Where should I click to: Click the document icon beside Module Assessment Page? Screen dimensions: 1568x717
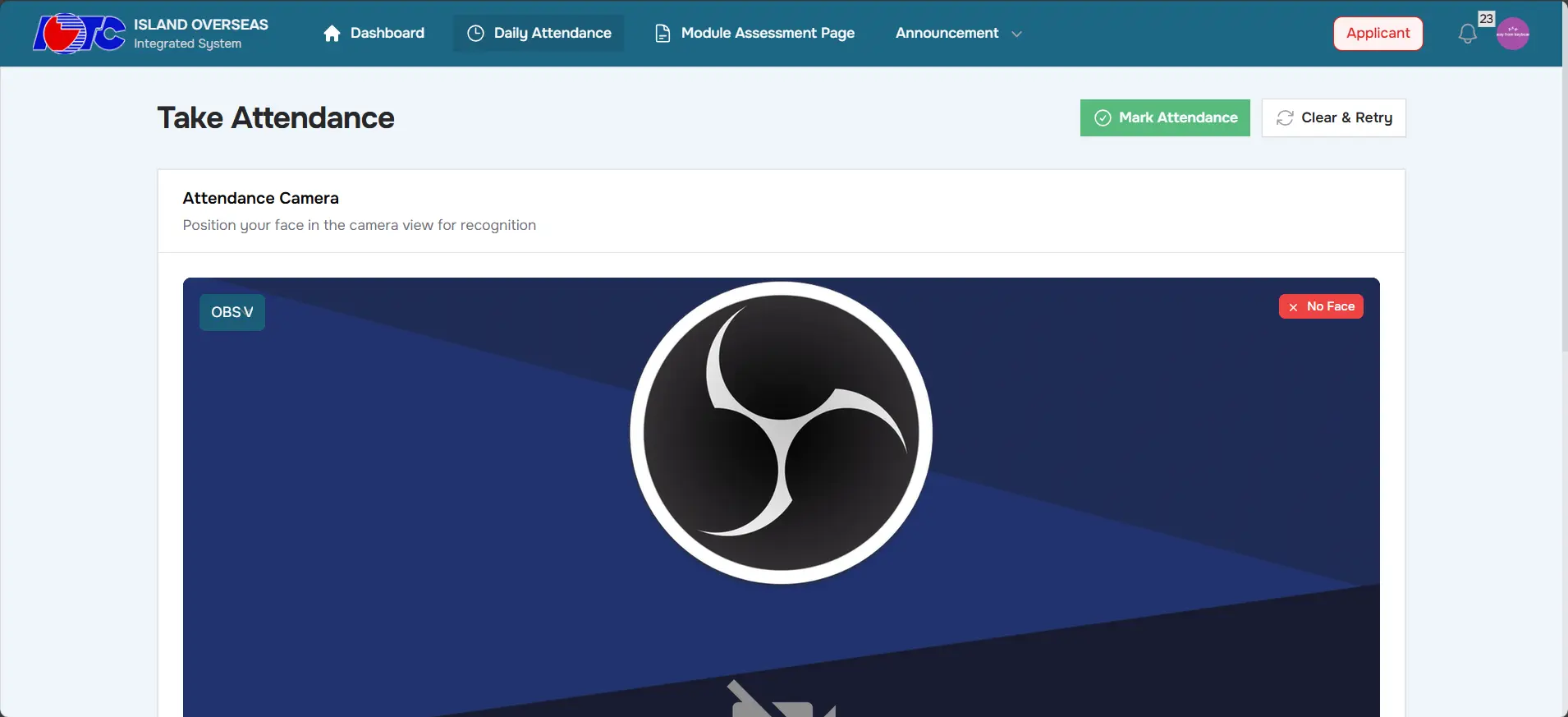(x=663, y=34)
